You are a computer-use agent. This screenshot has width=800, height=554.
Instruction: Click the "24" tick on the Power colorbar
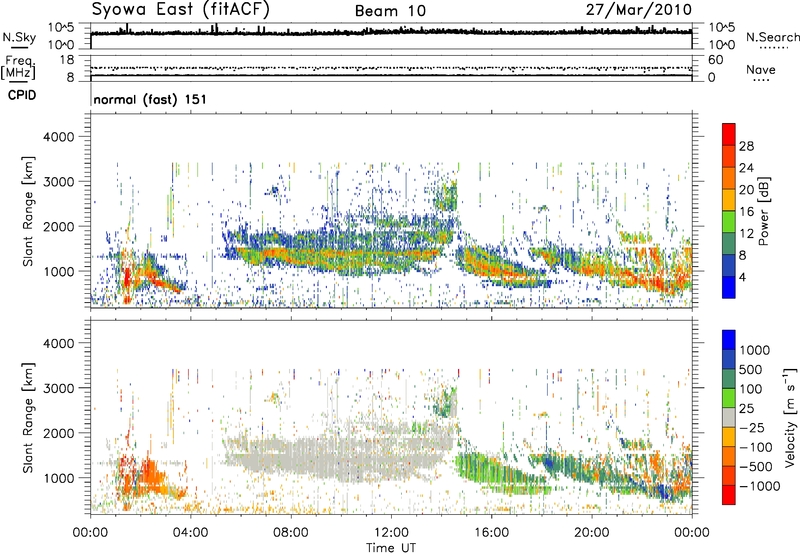746,168
